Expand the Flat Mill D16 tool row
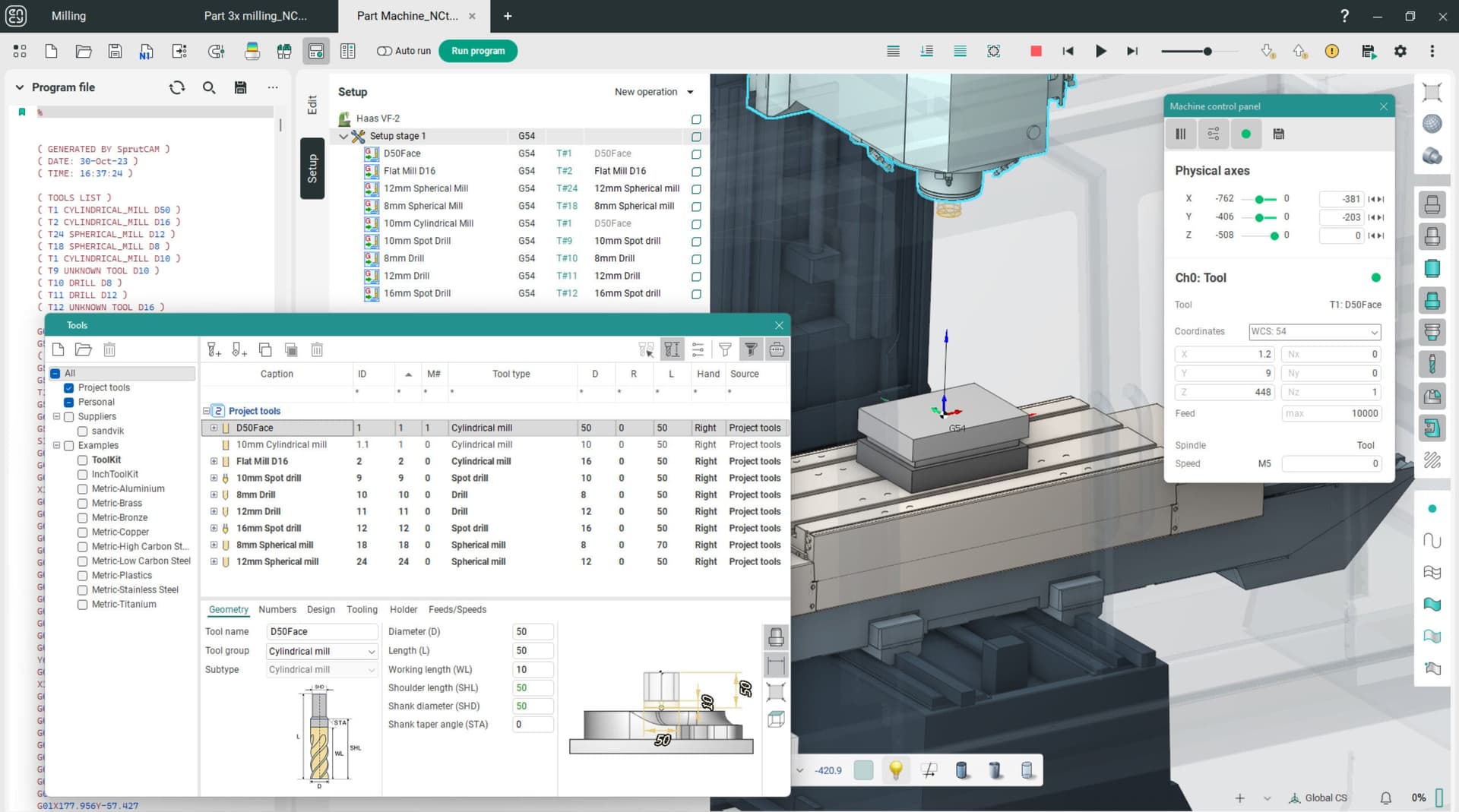1459x812 pixels. tap(214, 461)
